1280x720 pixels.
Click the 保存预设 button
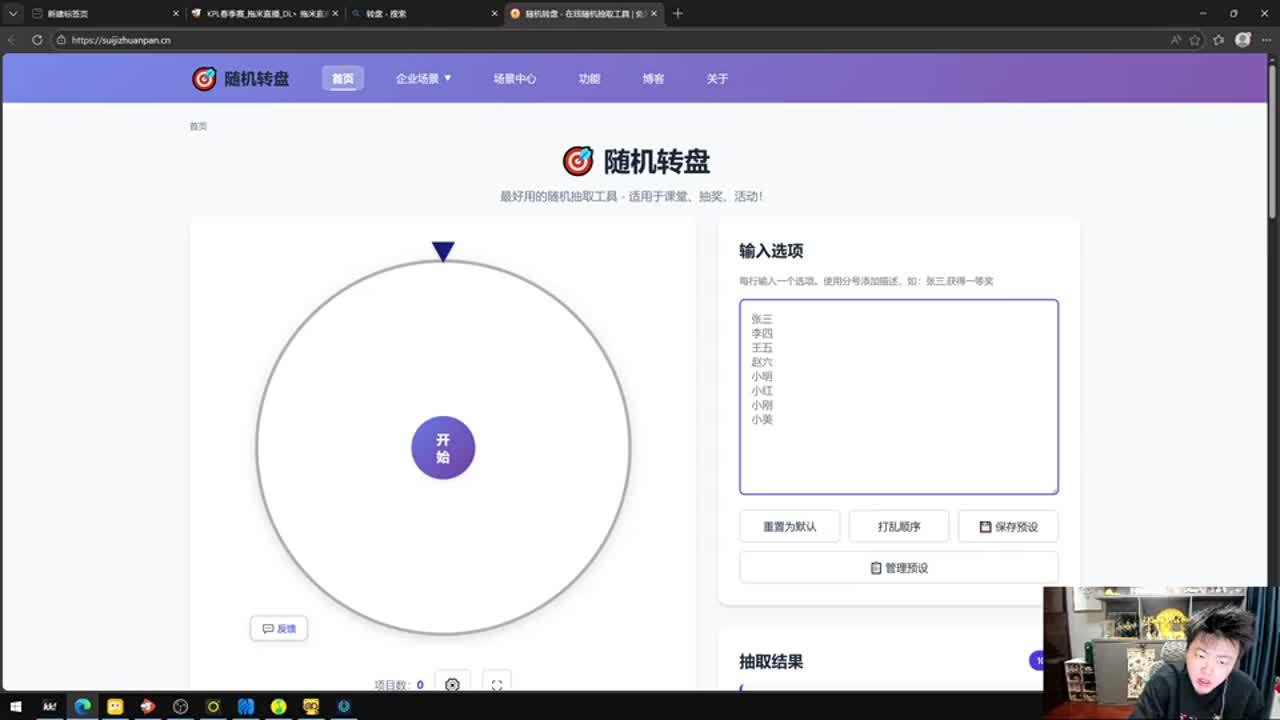point(1008,527)
